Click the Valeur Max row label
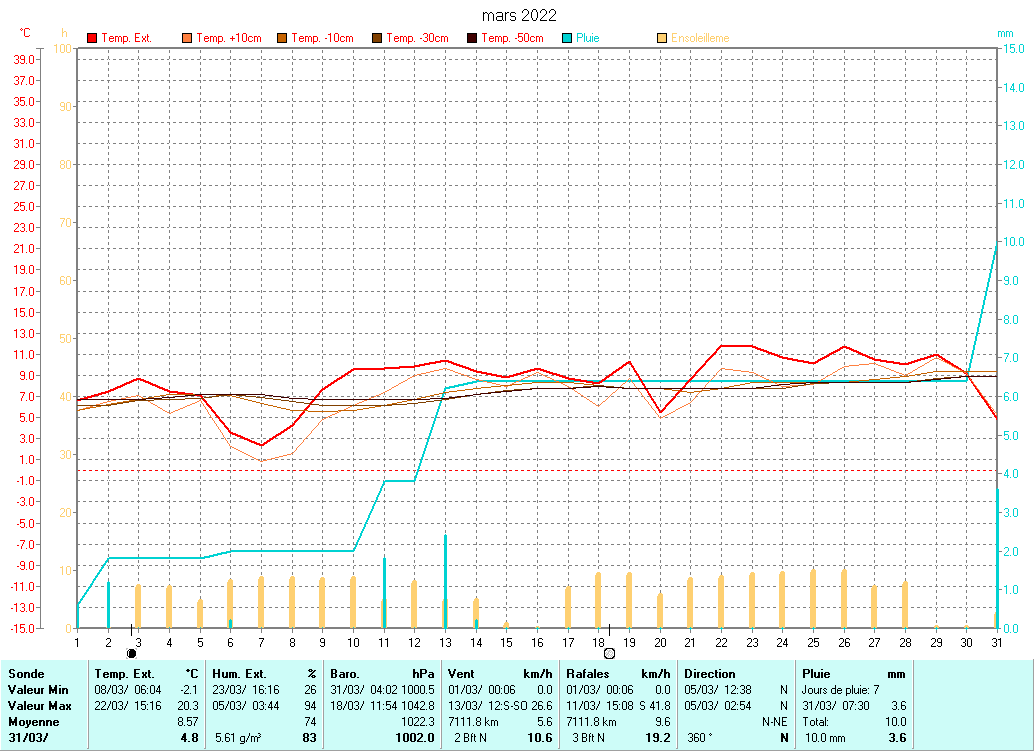Screen dimensions: 1034x751 [38, 705]
